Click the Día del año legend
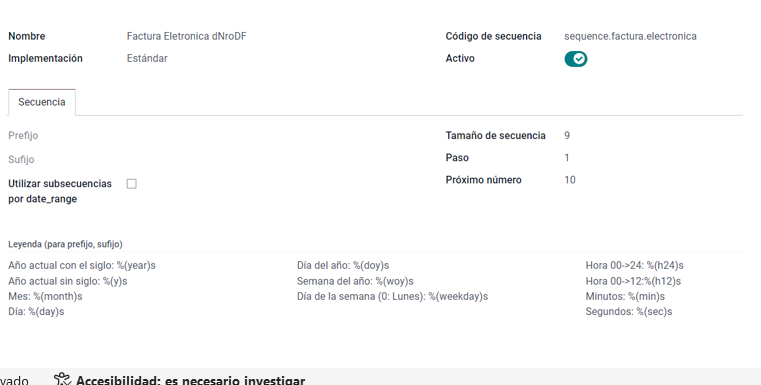Screen dimensions: 761x385 (343, 266)
